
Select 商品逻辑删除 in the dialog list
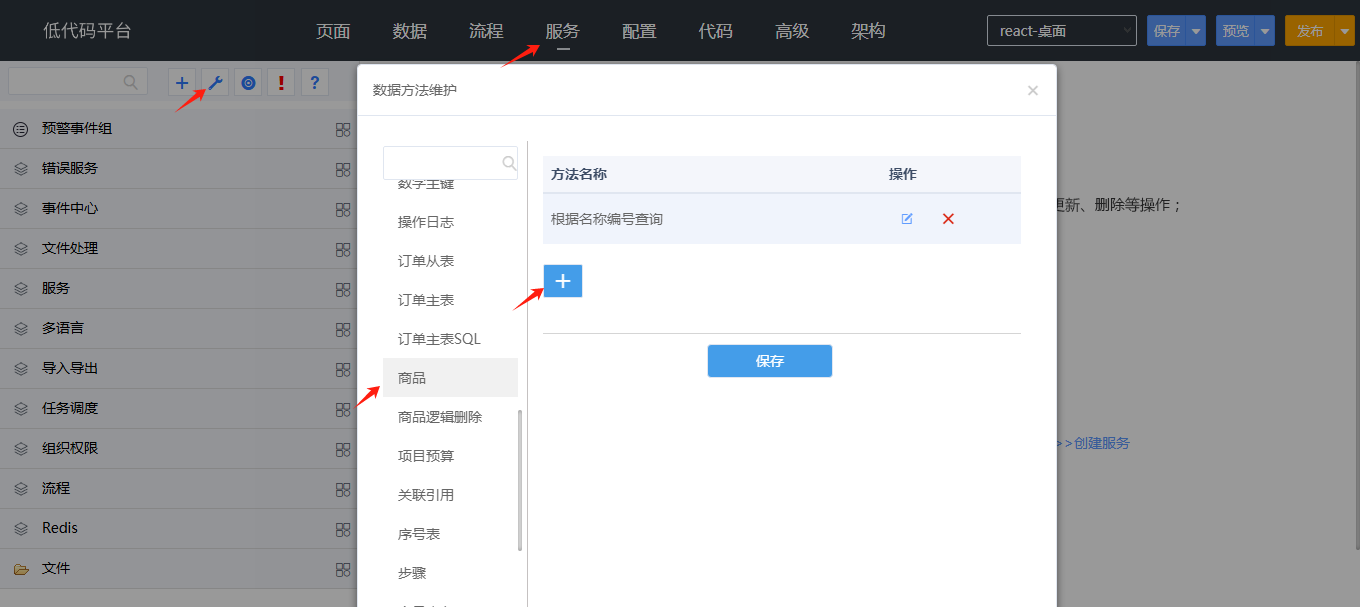tap(450, 417)
